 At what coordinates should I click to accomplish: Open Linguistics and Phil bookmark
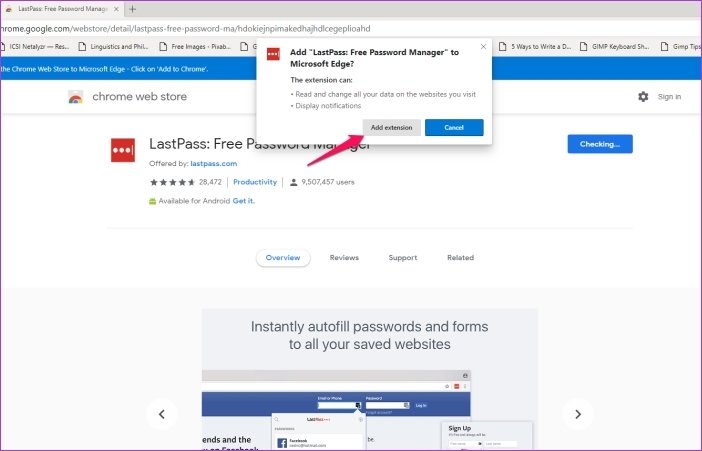[114, 47]
